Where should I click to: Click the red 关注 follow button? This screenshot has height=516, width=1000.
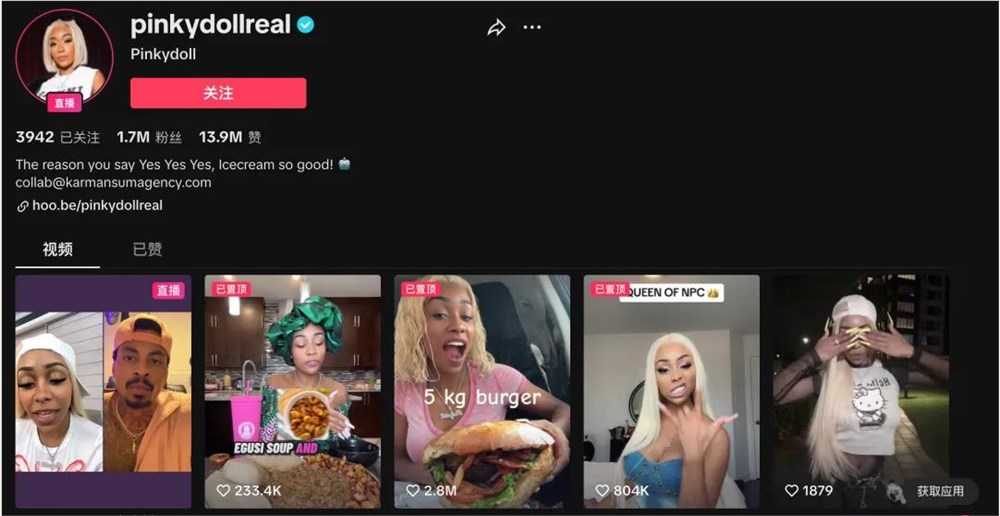(218, 93)
